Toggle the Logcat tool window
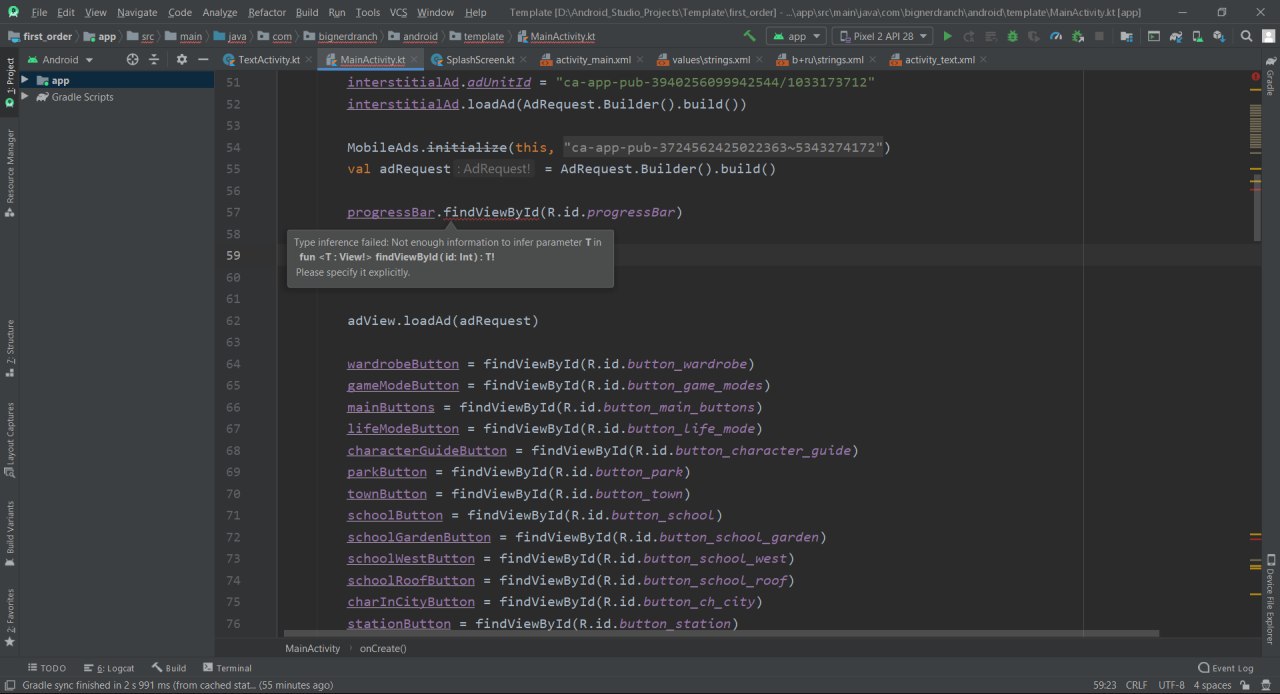The width and height of the screenshot is (1280, 694). point(109,668)
